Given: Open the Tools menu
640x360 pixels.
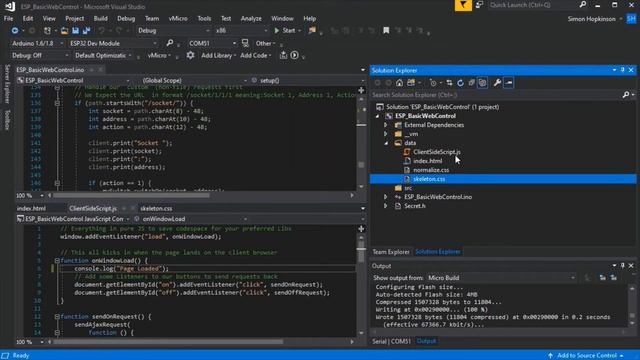Looking at the screenshot, I should click(204, 18).
